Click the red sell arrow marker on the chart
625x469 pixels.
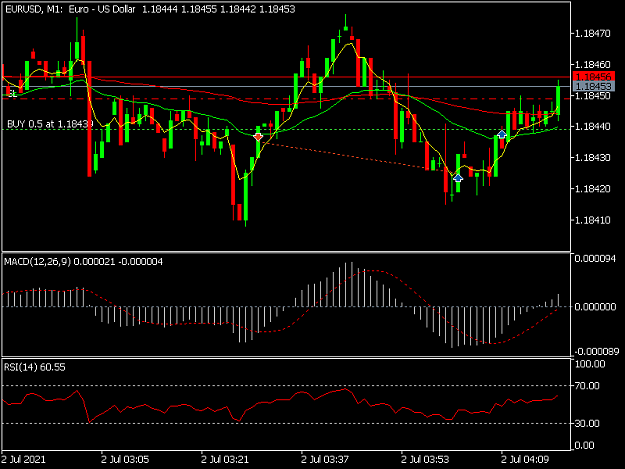[x=258, y=137]
